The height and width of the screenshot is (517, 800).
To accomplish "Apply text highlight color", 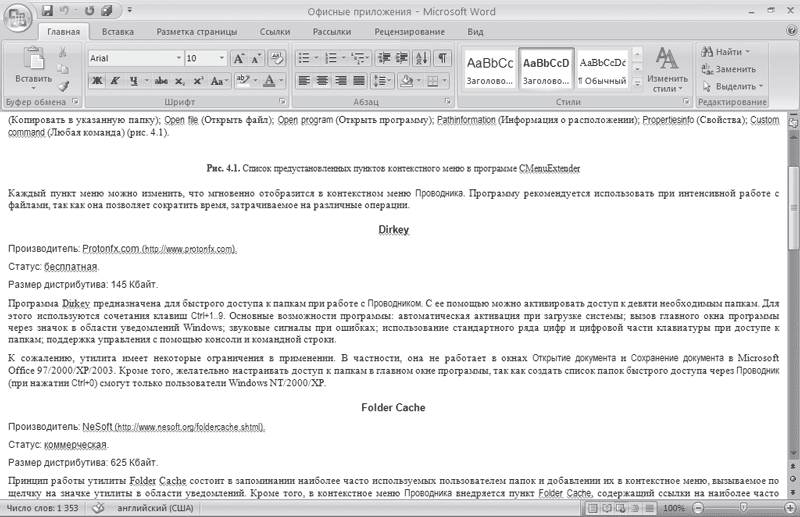I will [x=243, y=81].
